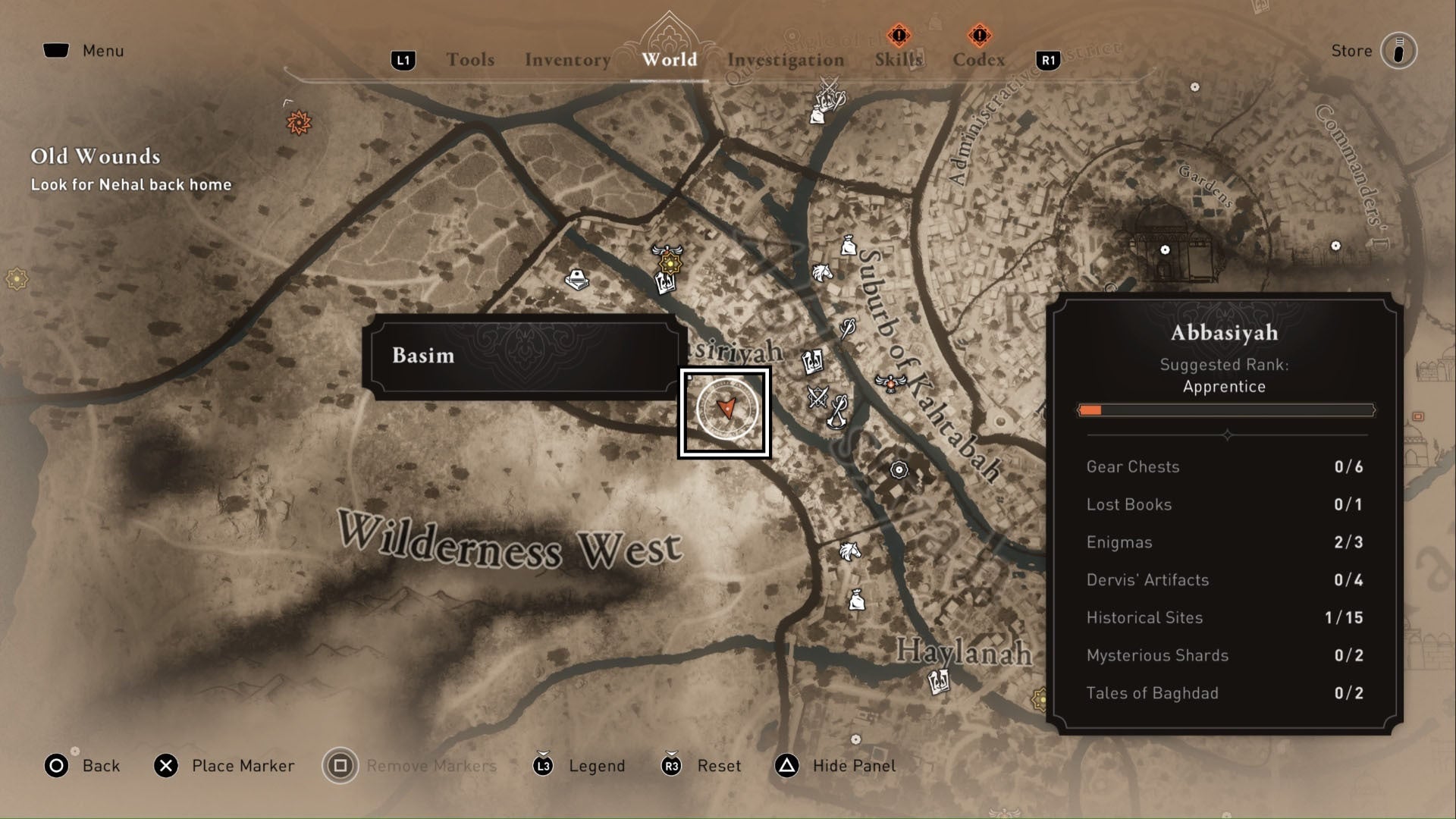This screenshot has width=1456, height=819.
Task: Toggle the Abbasiyah region panel closed
Action: 852,765
